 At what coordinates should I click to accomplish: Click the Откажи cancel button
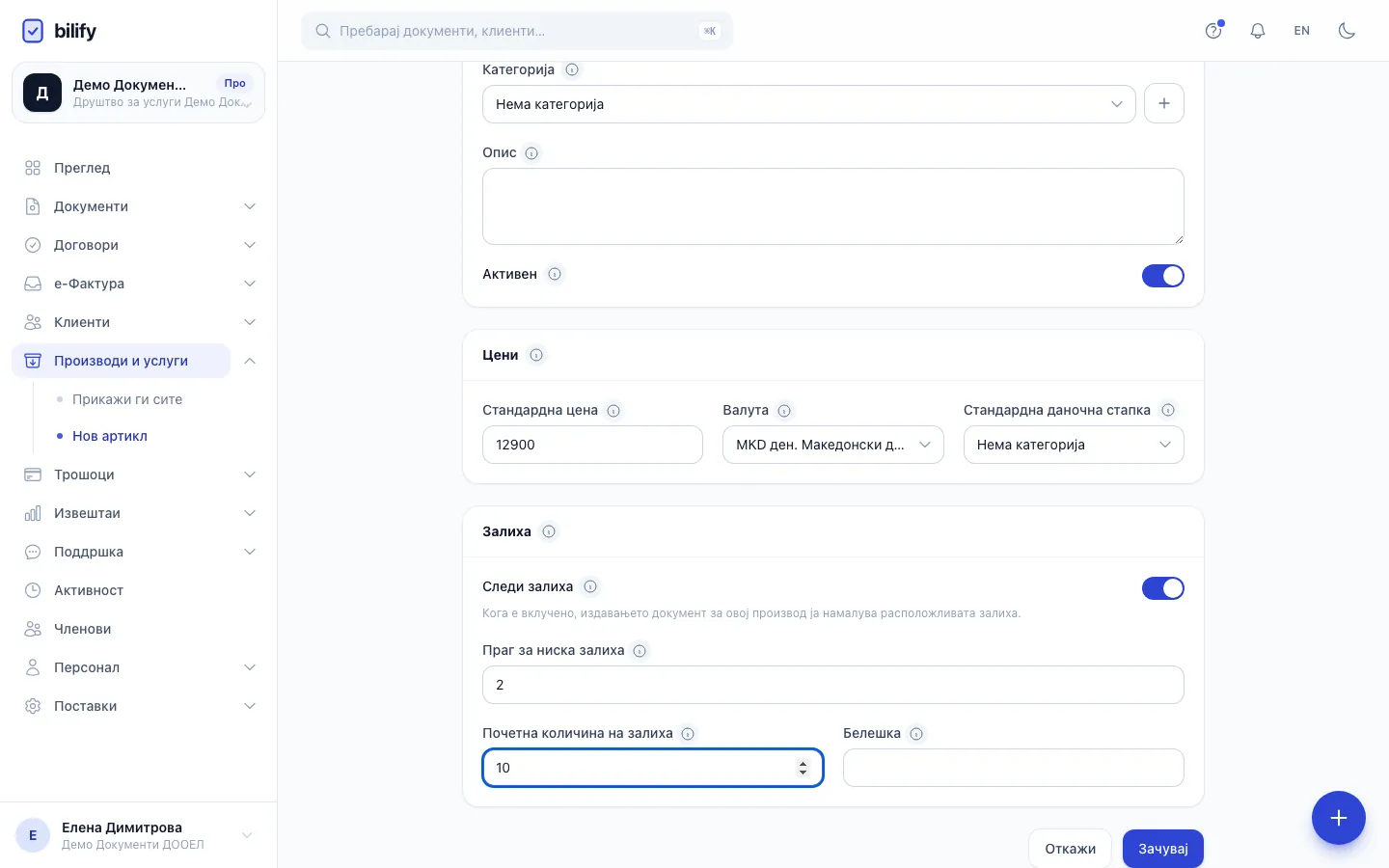[1071, 849]
